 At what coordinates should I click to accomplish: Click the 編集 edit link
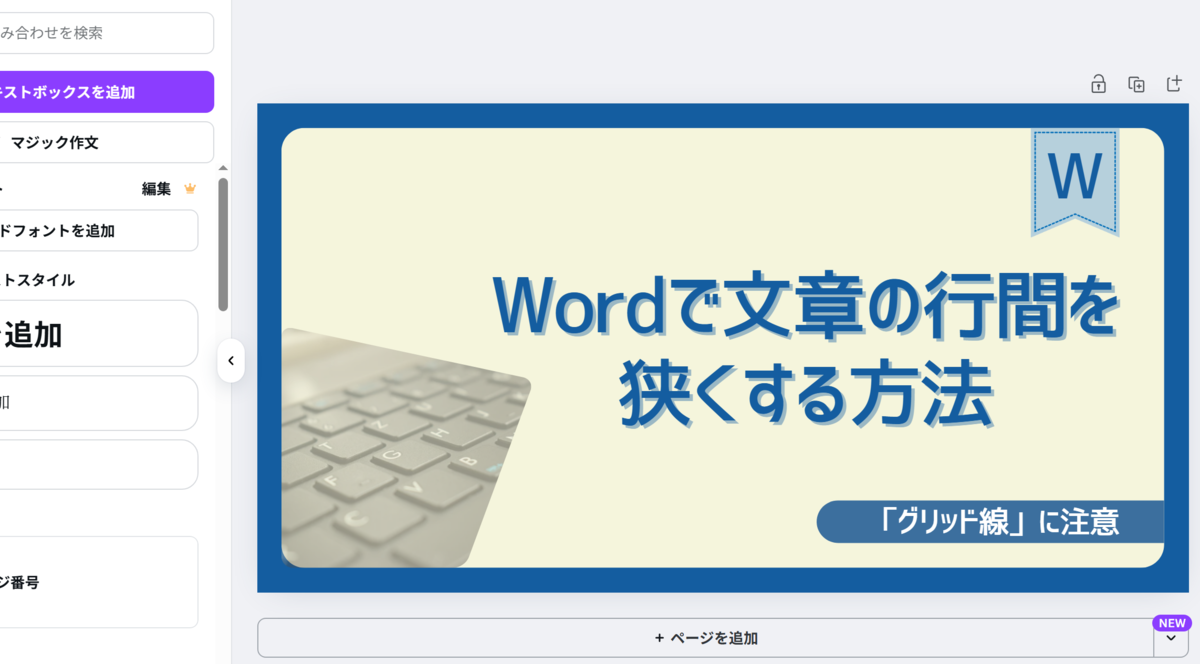(156, 189)
